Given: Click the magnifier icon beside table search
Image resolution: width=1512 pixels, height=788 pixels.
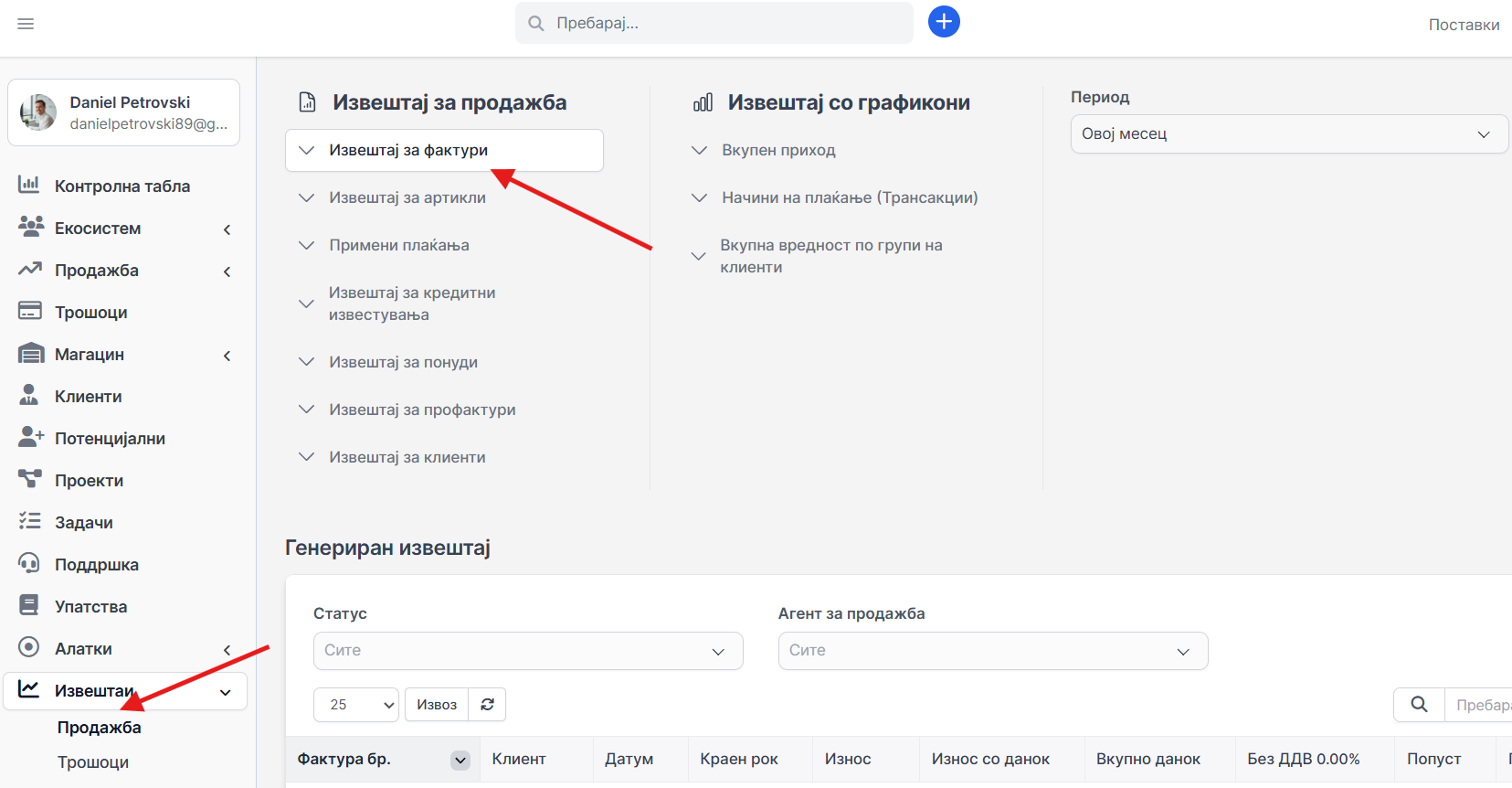Looking at the screenshot, I should 1418,705.
